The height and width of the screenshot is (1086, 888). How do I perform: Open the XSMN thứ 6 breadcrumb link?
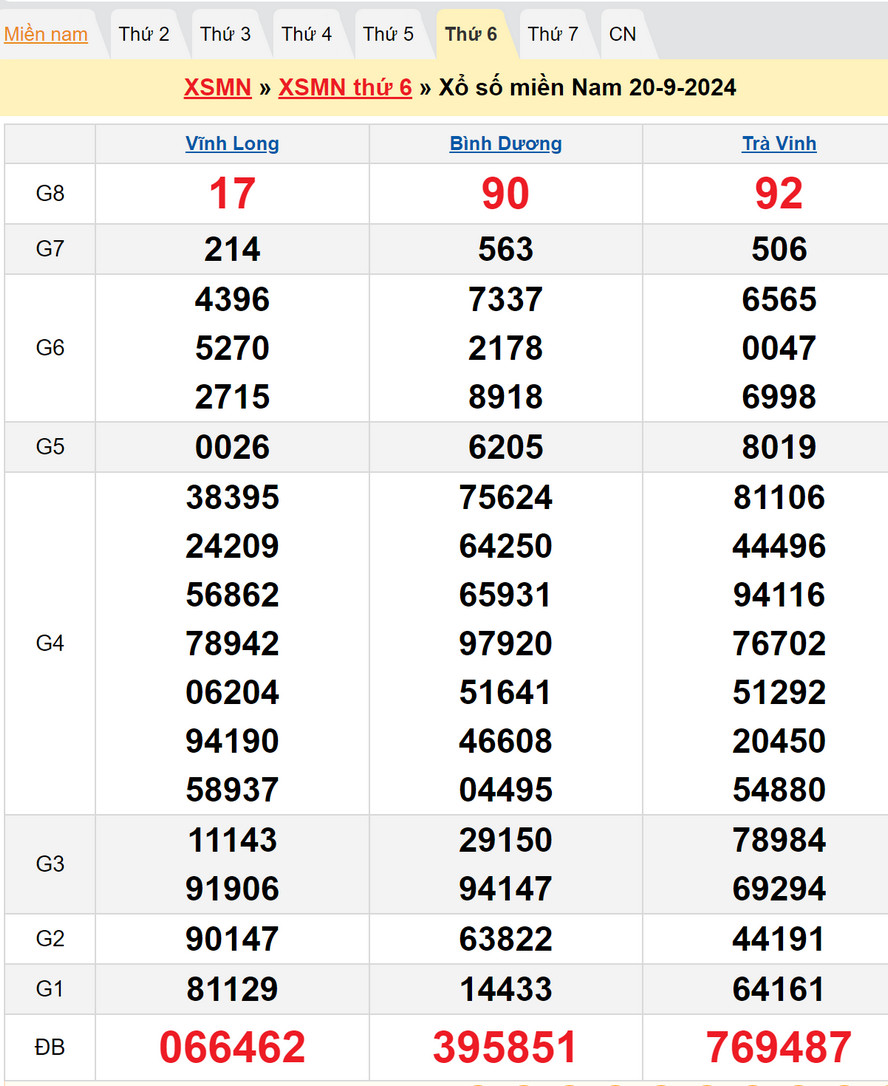(x=345, y=87)
